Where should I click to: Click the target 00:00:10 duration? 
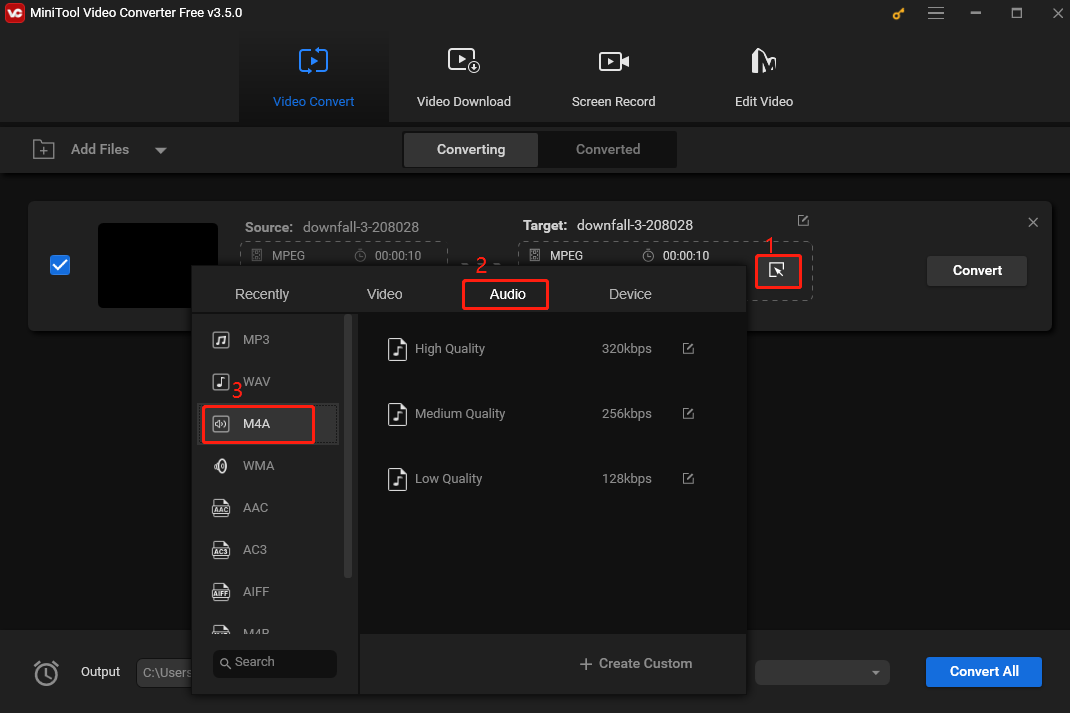pyautogui.click(x=685, y=256)
